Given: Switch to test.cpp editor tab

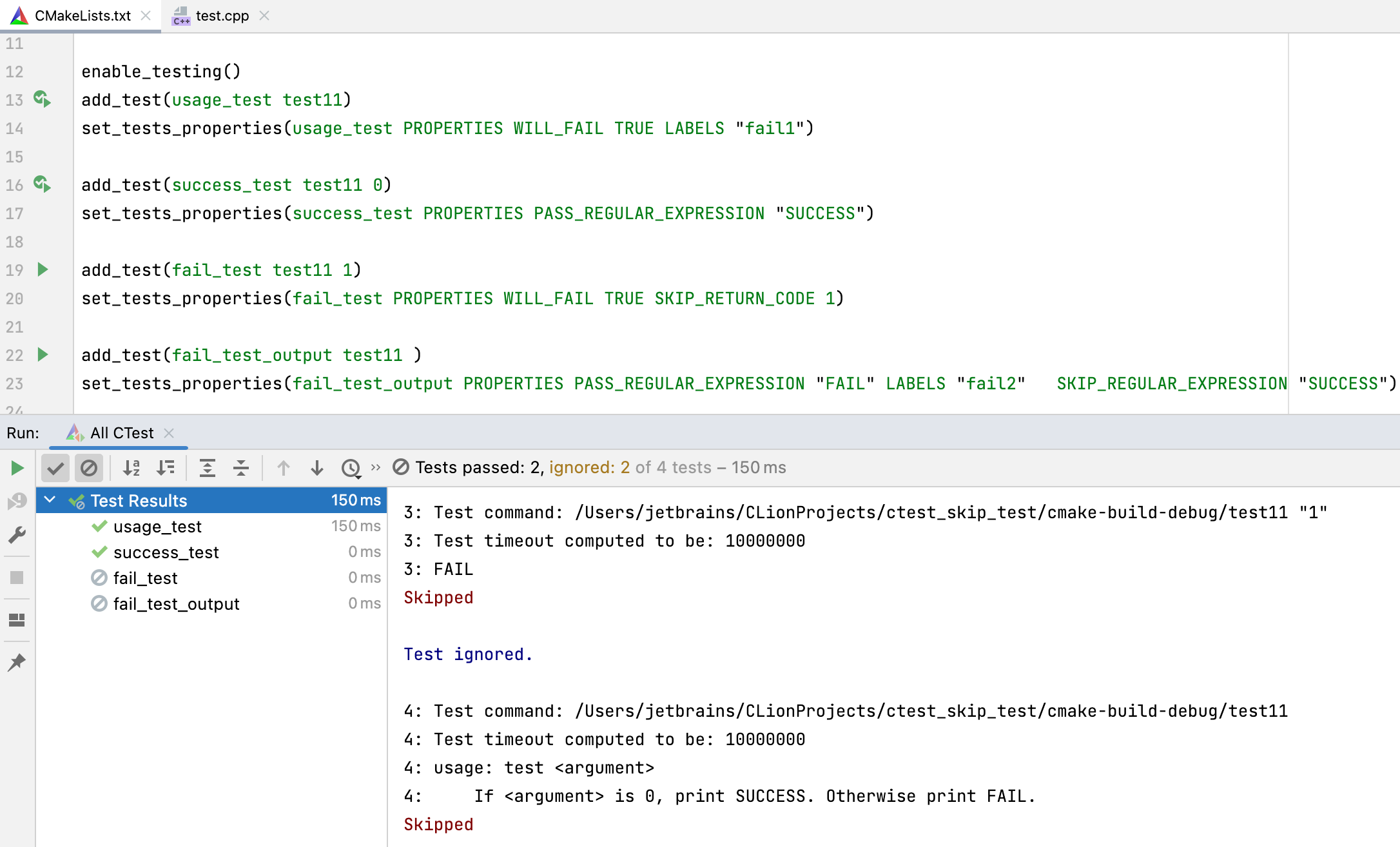Looking at the screenshot, I should [x=221, y=15].
